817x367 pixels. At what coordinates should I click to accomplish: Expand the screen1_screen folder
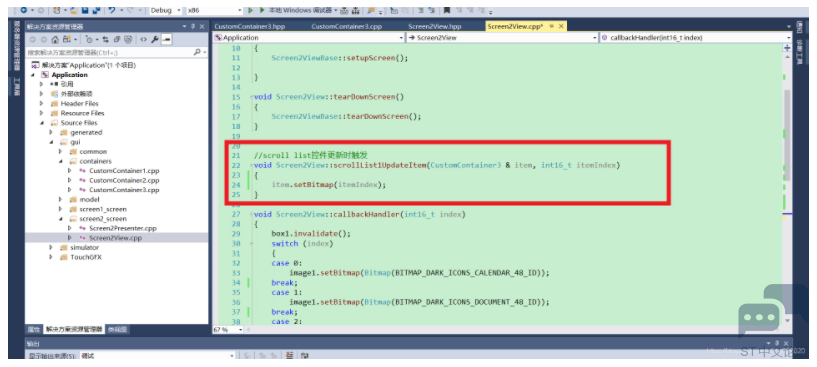tap(60, 209)
